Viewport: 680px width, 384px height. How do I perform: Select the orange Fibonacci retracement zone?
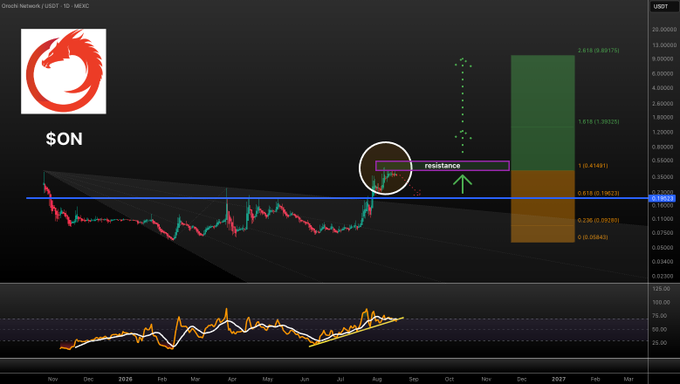pos(543,206)
